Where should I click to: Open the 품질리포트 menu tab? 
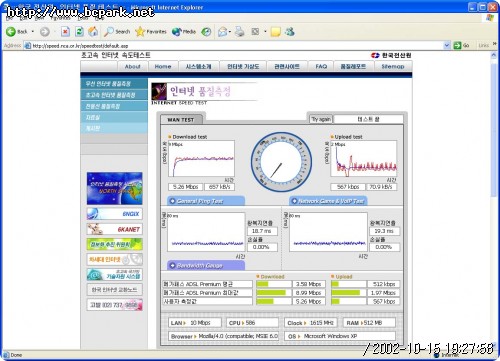point(353,66)
